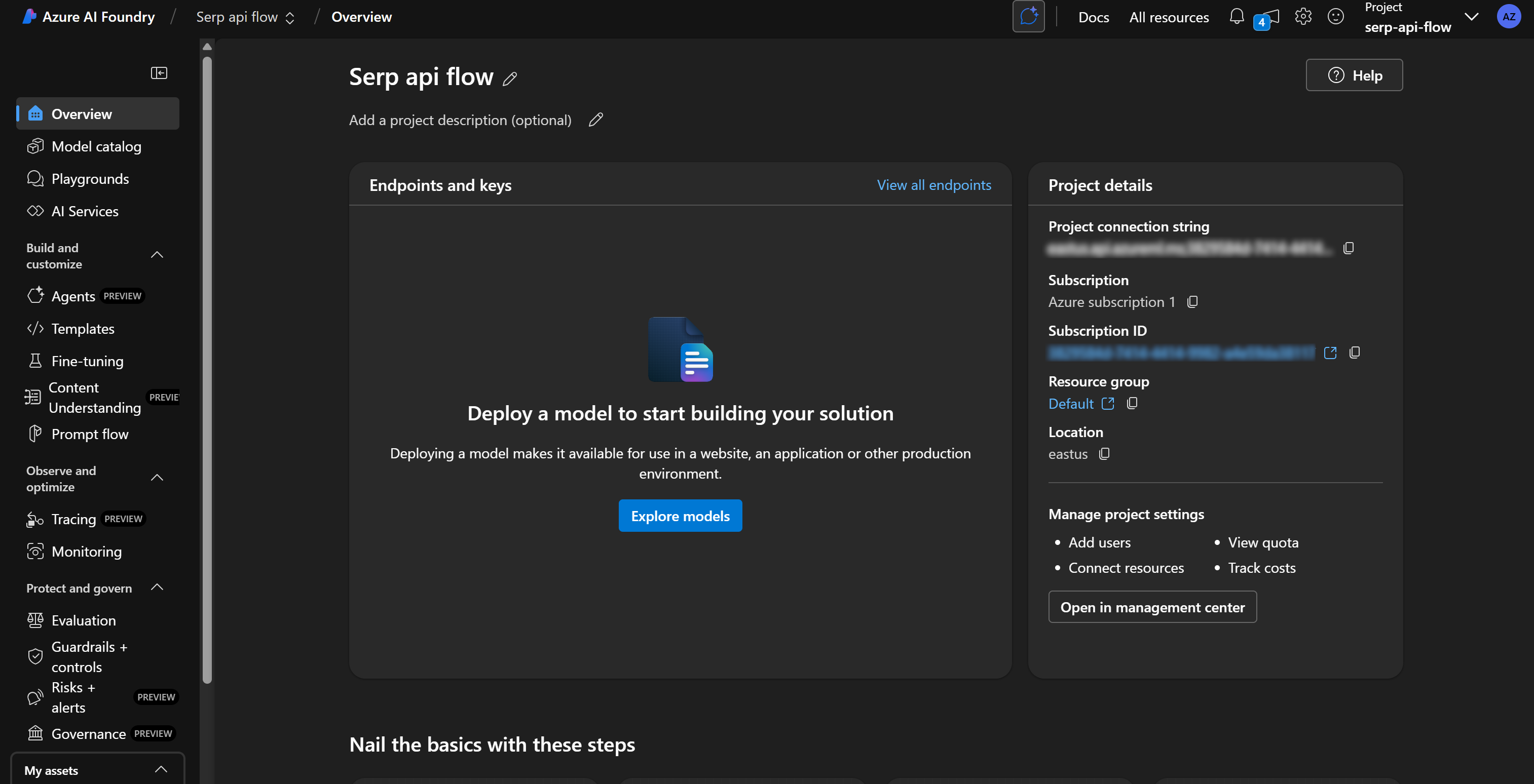
Task: Switch to the Overview page
Action: (x=82, y=113)
